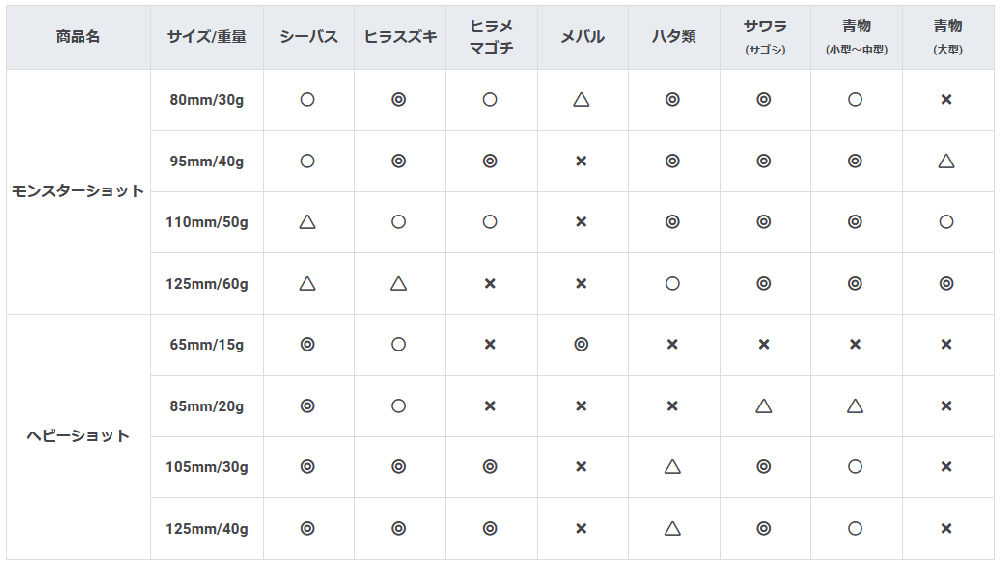Click the triangle for サワラ at 85mm/20g
Image resolution: width=1000 pixels, height=568 pixels.
(764, 405)
